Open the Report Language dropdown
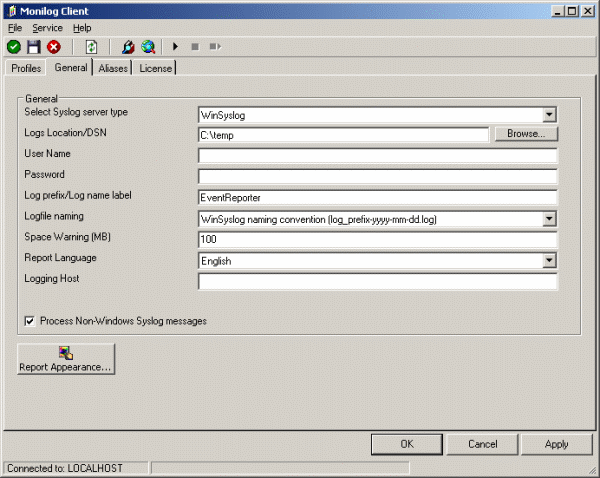 (x=549, y=260)
